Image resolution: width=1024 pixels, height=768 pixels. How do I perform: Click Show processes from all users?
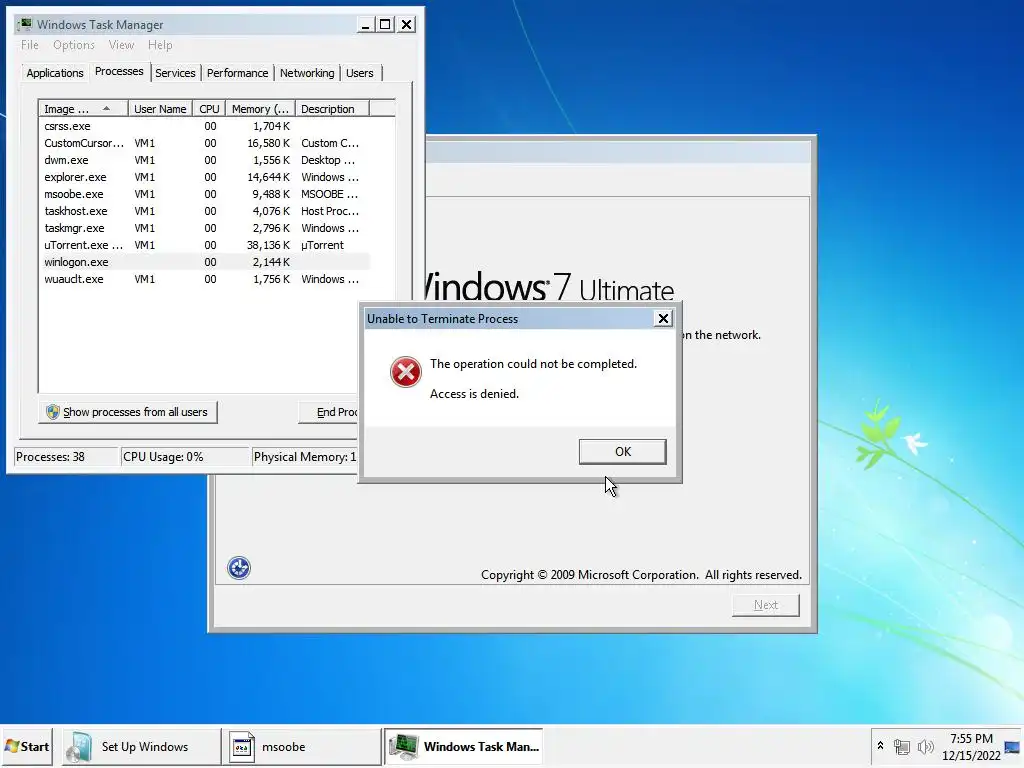pyautogui.click(x=128, y=412)
